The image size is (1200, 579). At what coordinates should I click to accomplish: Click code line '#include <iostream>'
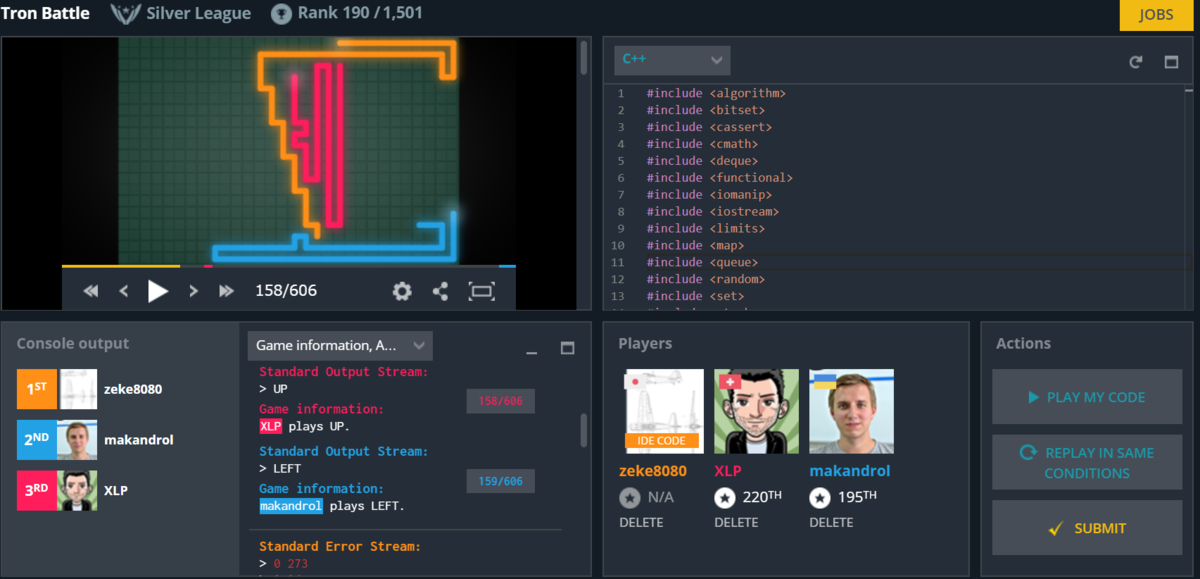(712, 211)
